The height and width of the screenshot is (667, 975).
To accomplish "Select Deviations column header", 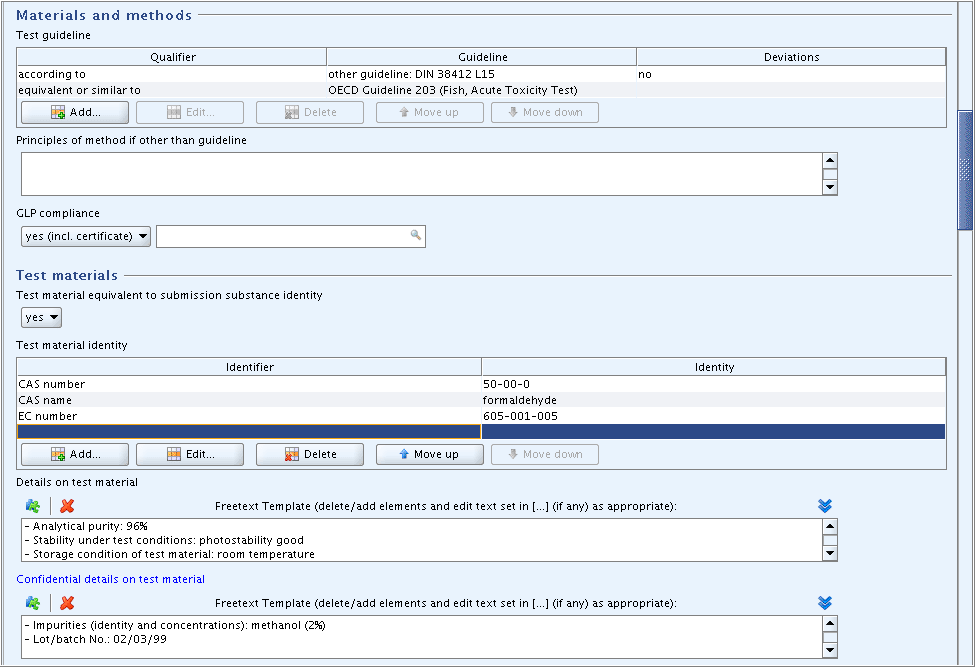I will pos(792,57).
